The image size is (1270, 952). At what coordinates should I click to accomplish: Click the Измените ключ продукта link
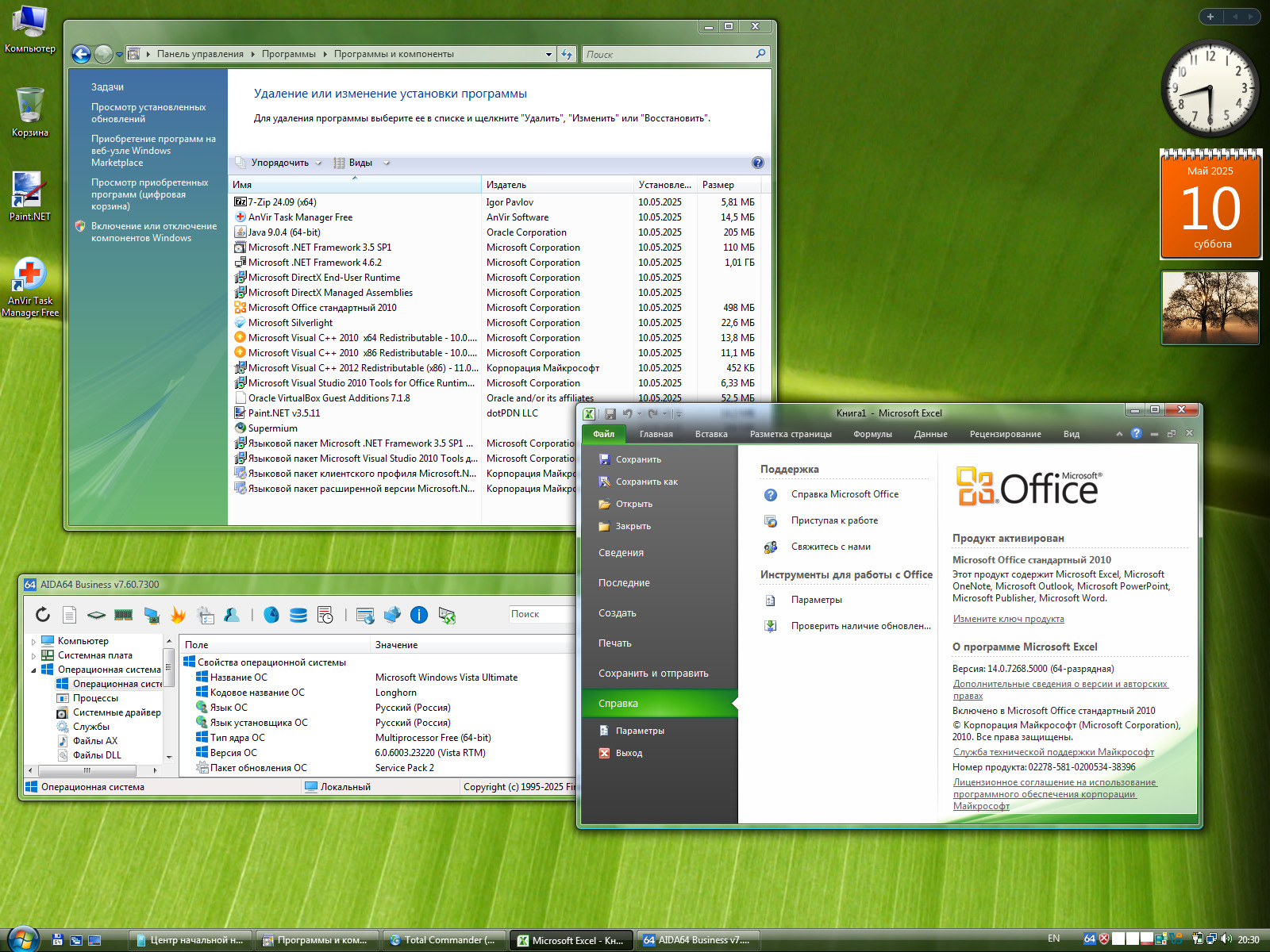point(1008,619)
